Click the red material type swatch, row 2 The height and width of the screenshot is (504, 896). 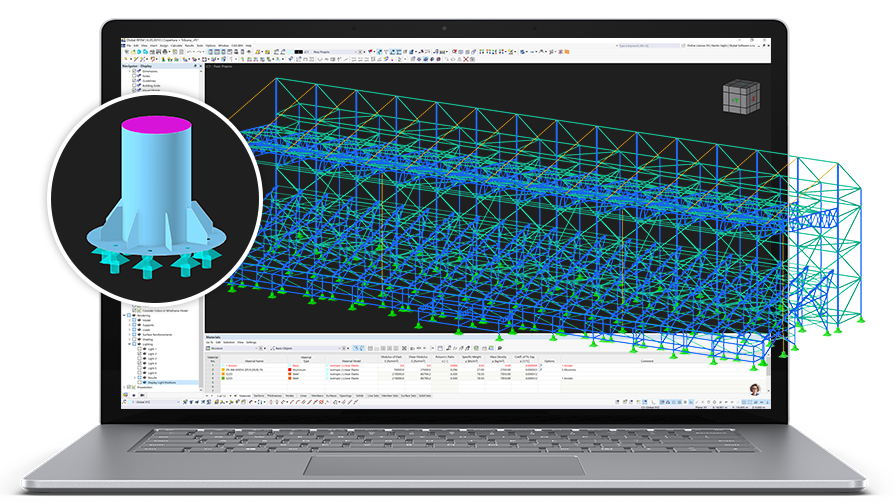(289, 370)
